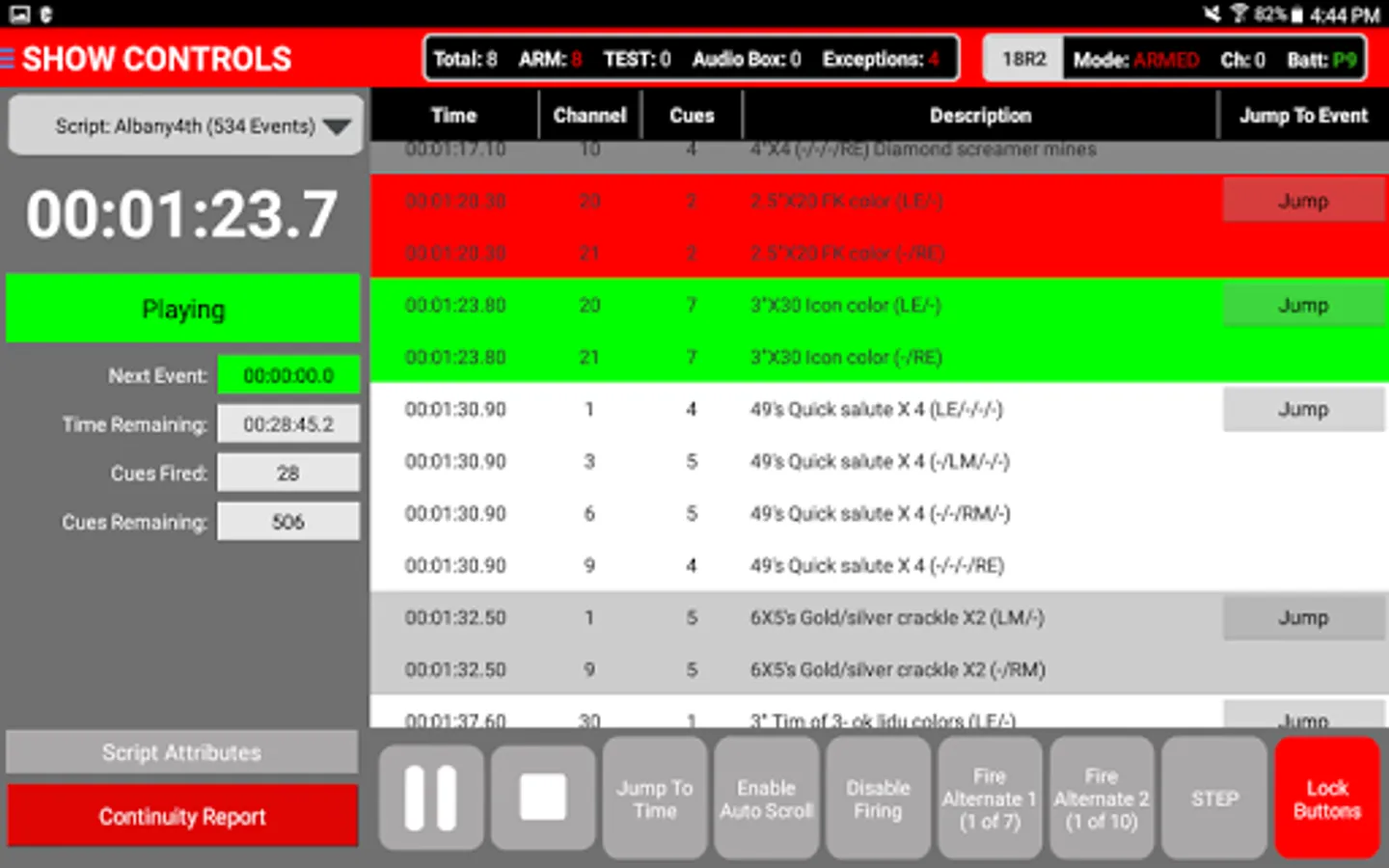Toggle Disable Firing
Viewport: 1389px width, 868px height.
tap(878, 799)
